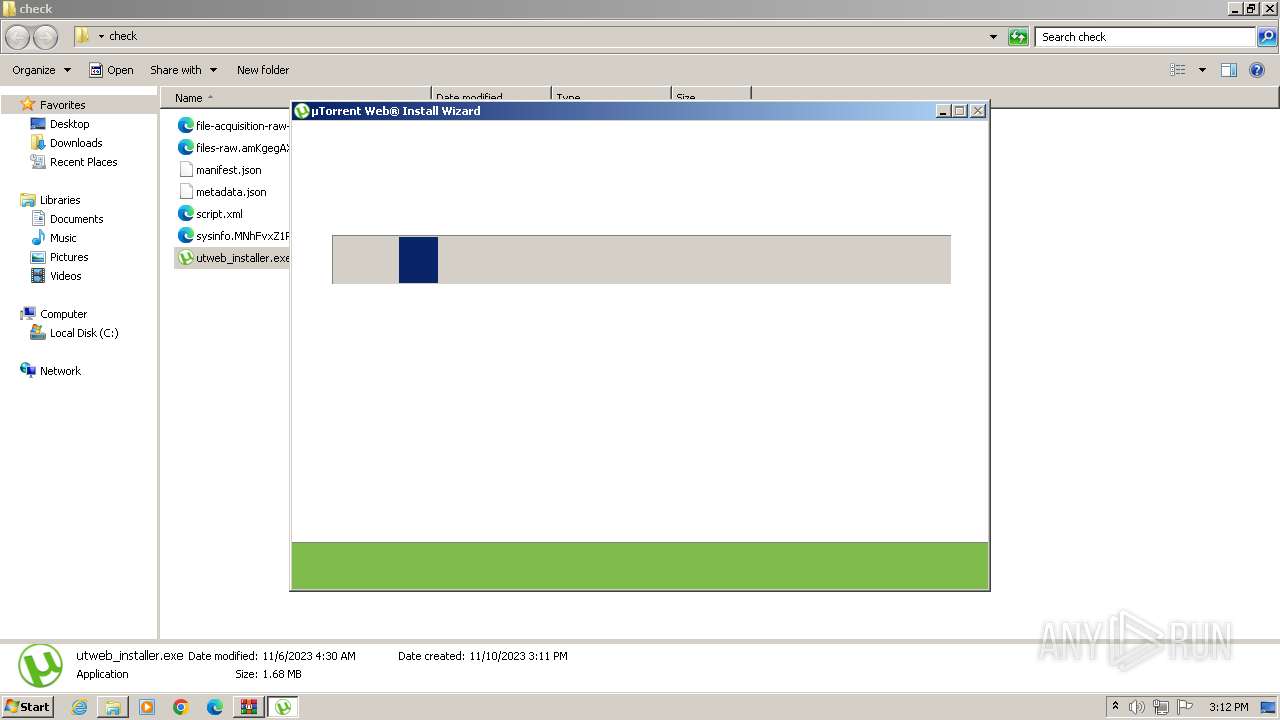Viewport: 1280px width, 720px height.
Task: Open Local Disk (C:)
Action: [x=84, y=333]
